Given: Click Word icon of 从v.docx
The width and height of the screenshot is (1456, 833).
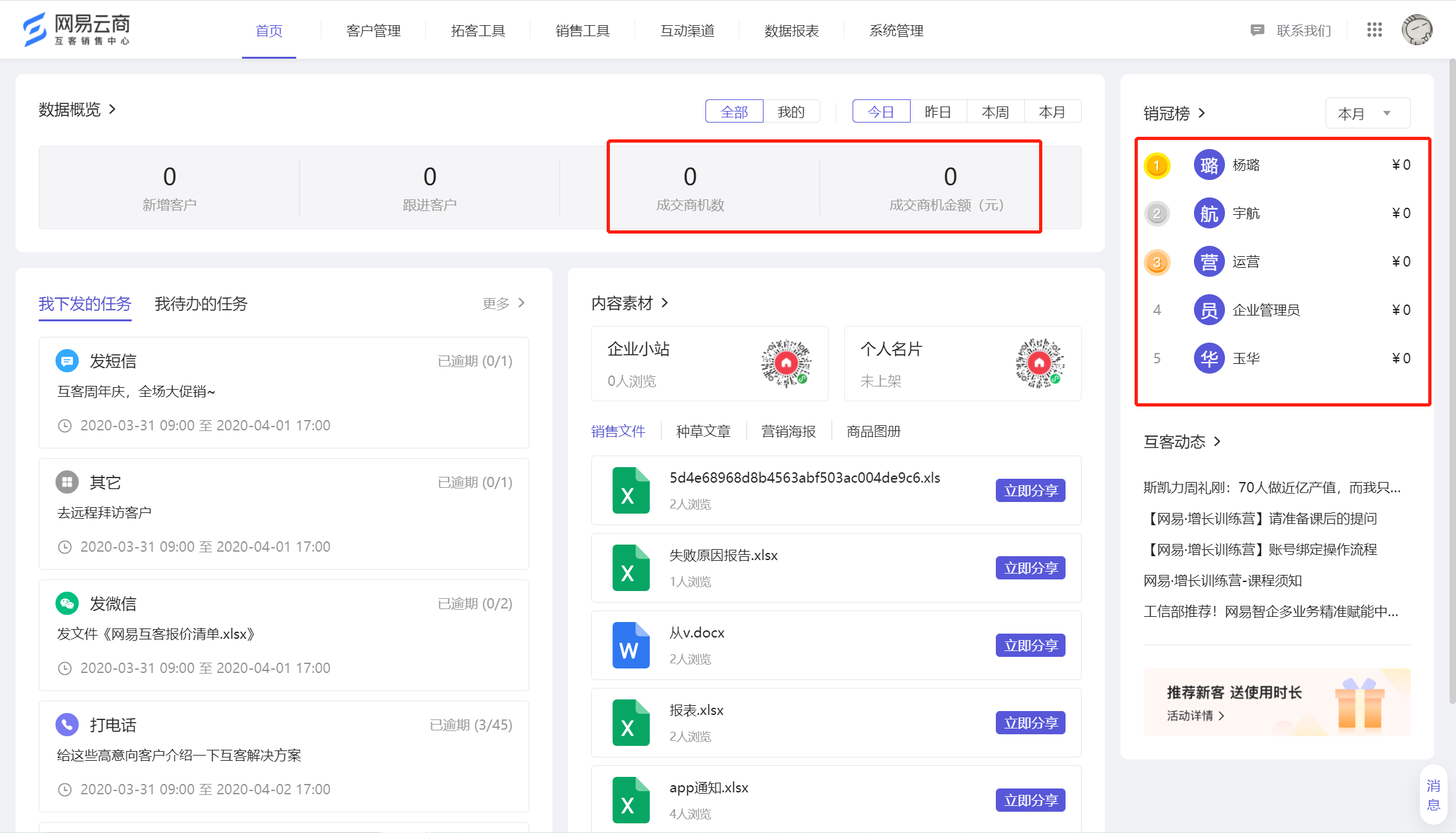Looking at the screenshot, I should 631,645.
